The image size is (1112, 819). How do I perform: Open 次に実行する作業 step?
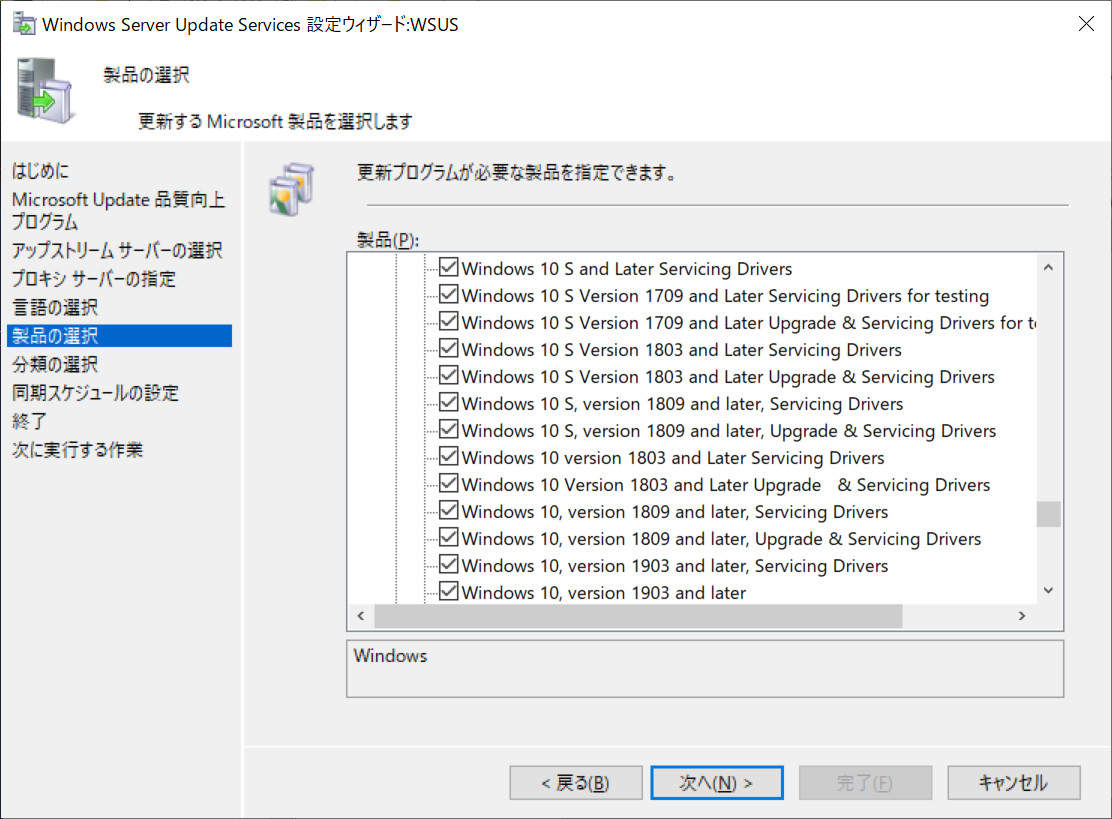[77, 449]
